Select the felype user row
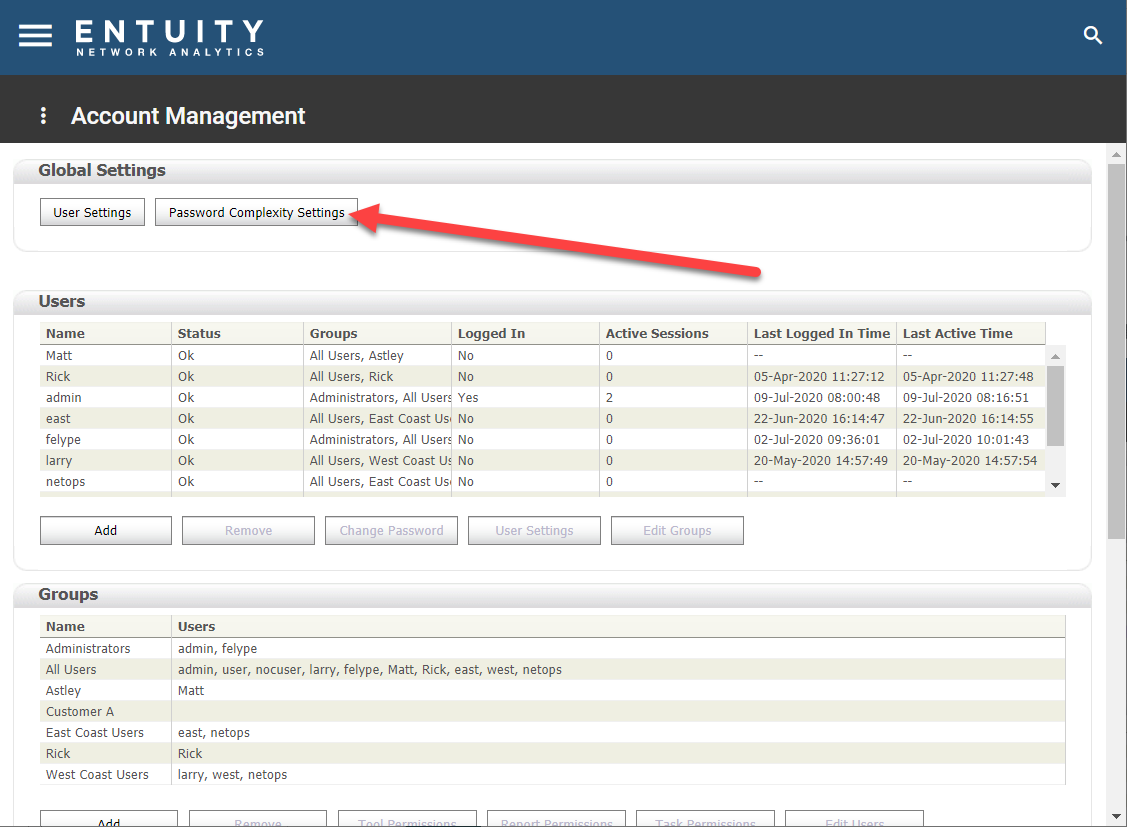The image size is (1127, 827). (x=543, y=439)
